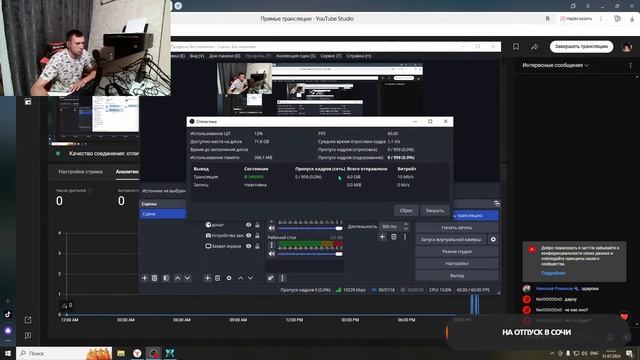Viewport: 640px width, 360px height.
Task: Click Сброс in Statistics dialog
Action: coord(406,211)
